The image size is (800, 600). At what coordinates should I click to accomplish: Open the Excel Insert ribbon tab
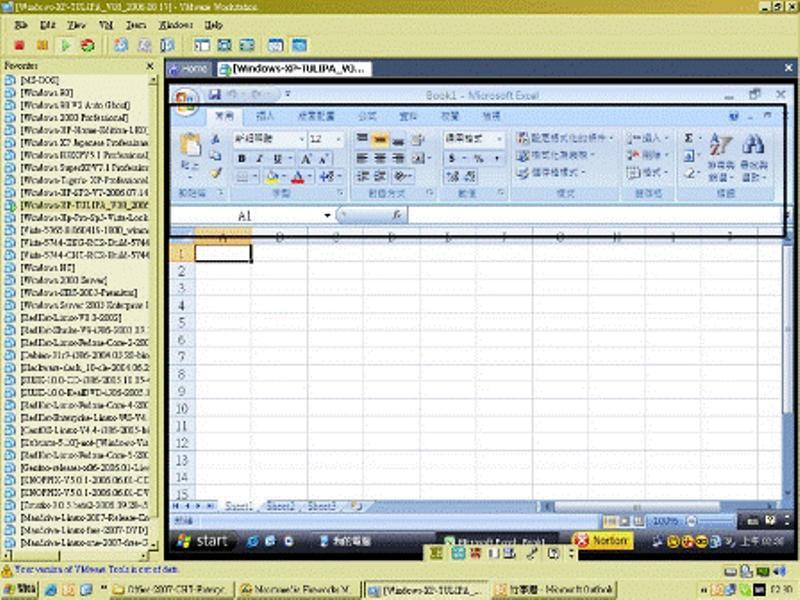coord(265,116)
